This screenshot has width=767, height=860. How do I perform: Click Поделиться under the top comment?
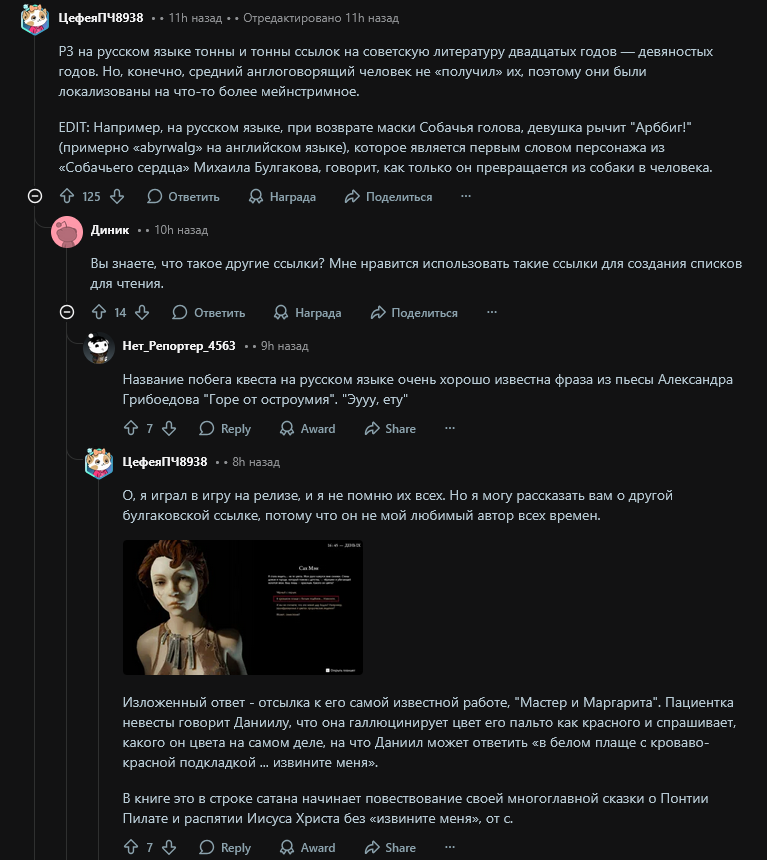pyautogui.click(x=388, y=196)
